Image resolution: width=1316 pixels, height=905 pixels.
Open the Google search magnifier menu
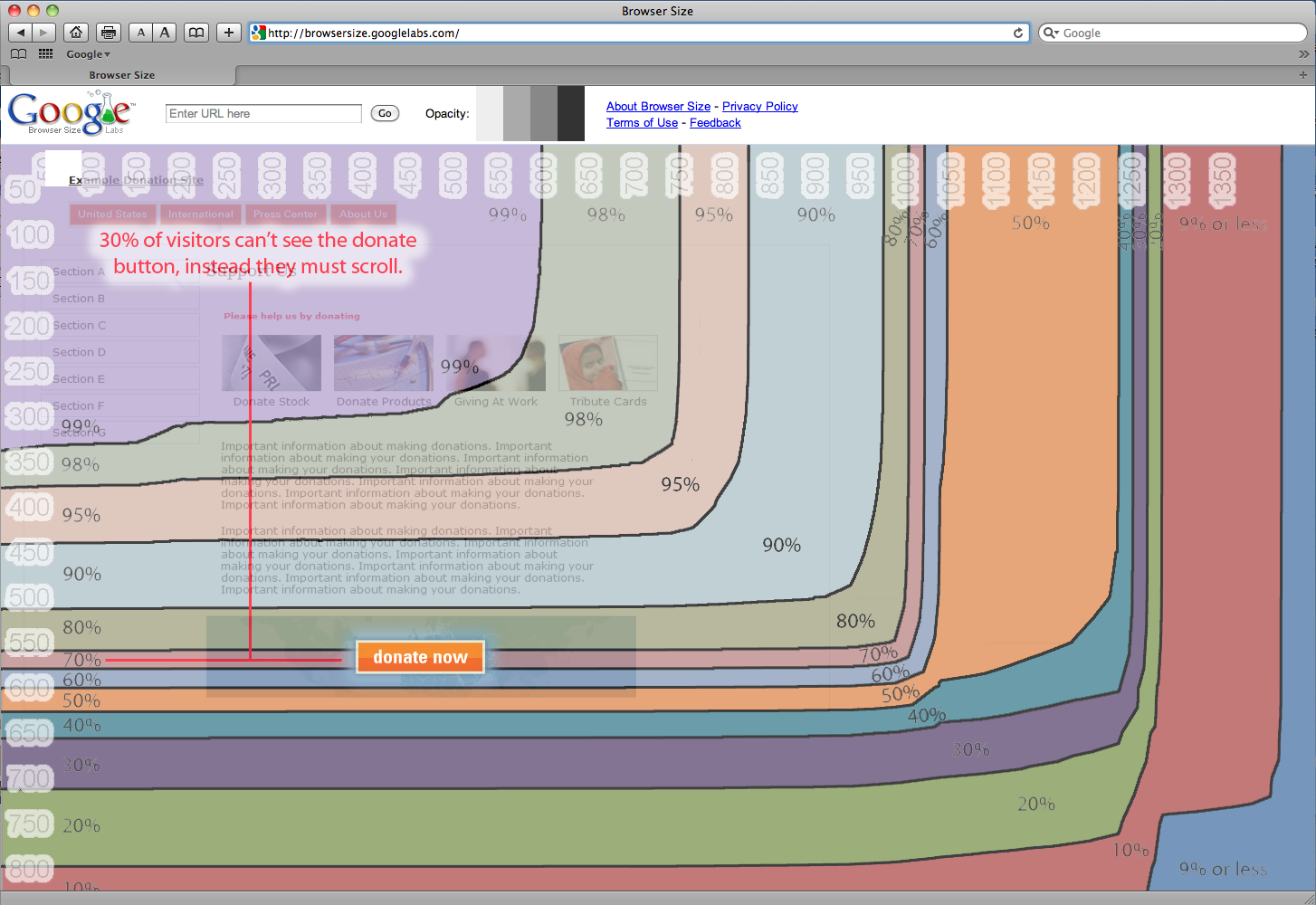[1051, 33]
